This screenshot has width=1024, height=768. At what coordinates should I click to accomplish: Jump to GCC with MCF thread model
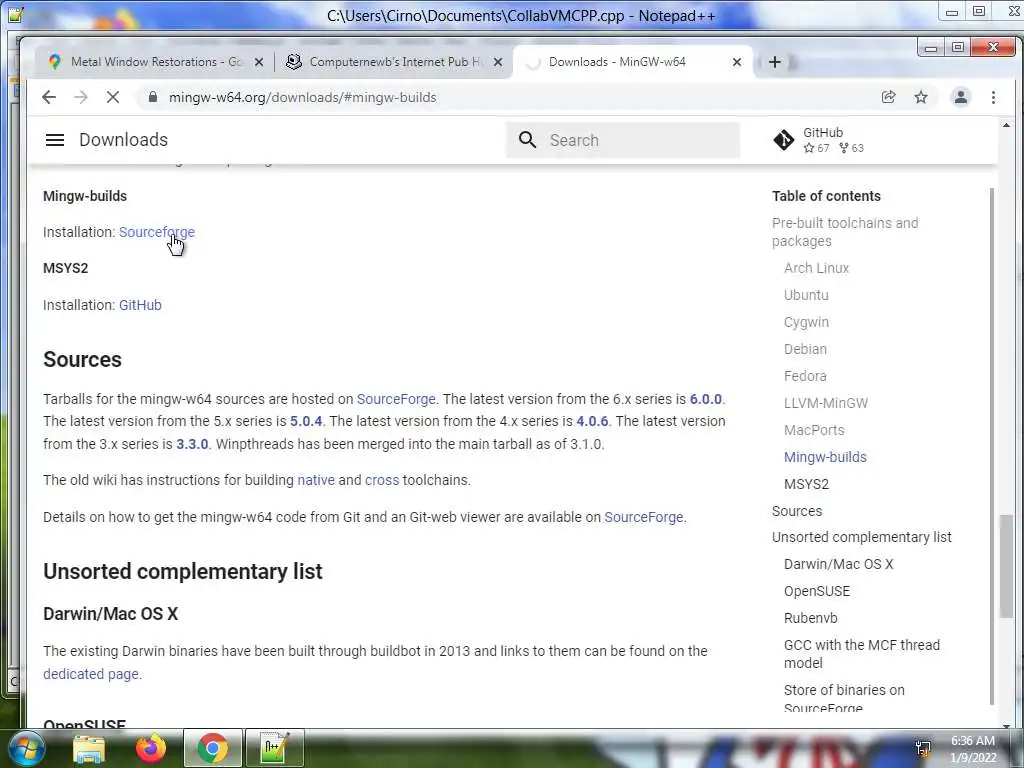(861, 654)
